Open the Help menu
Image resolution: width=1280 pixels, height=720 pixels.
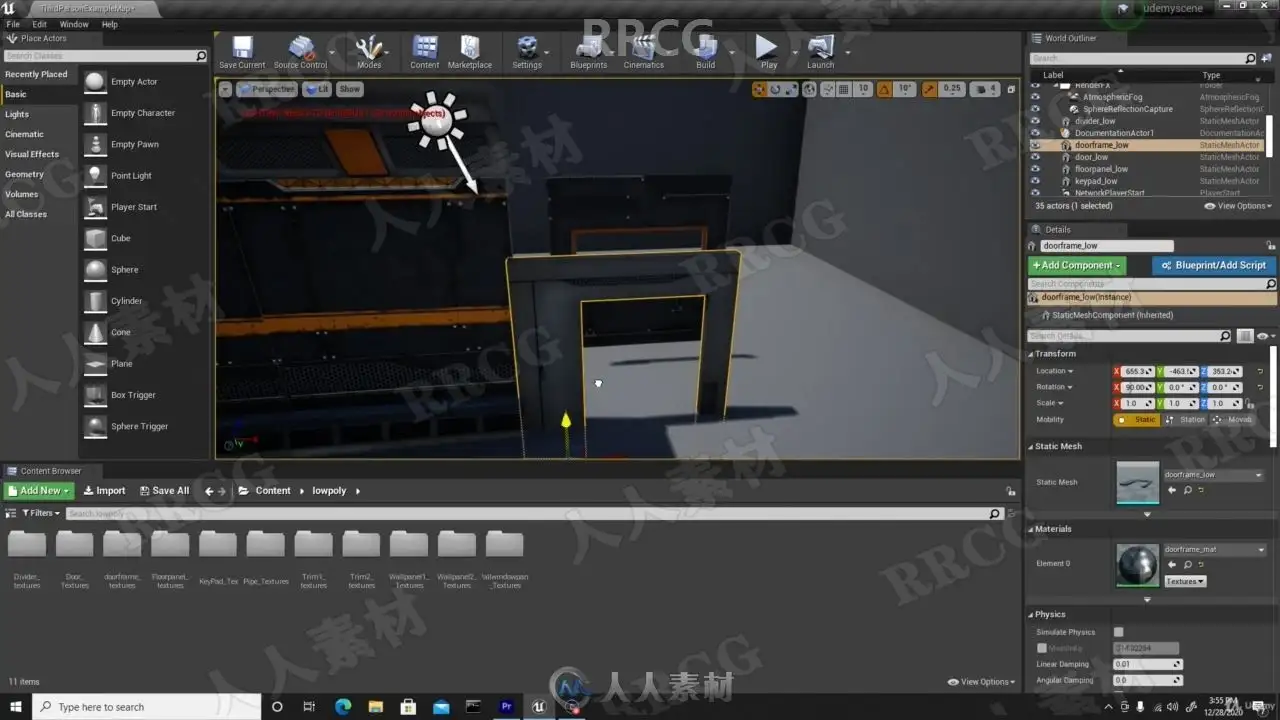[110, 24]
